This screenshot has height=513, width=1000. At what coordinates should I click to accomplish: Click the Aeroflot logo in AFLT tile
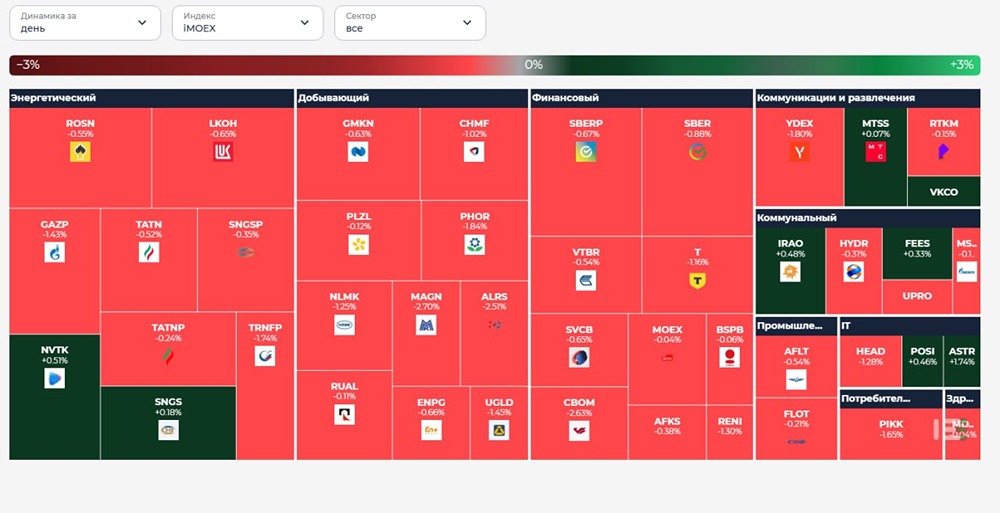point(796,380)
